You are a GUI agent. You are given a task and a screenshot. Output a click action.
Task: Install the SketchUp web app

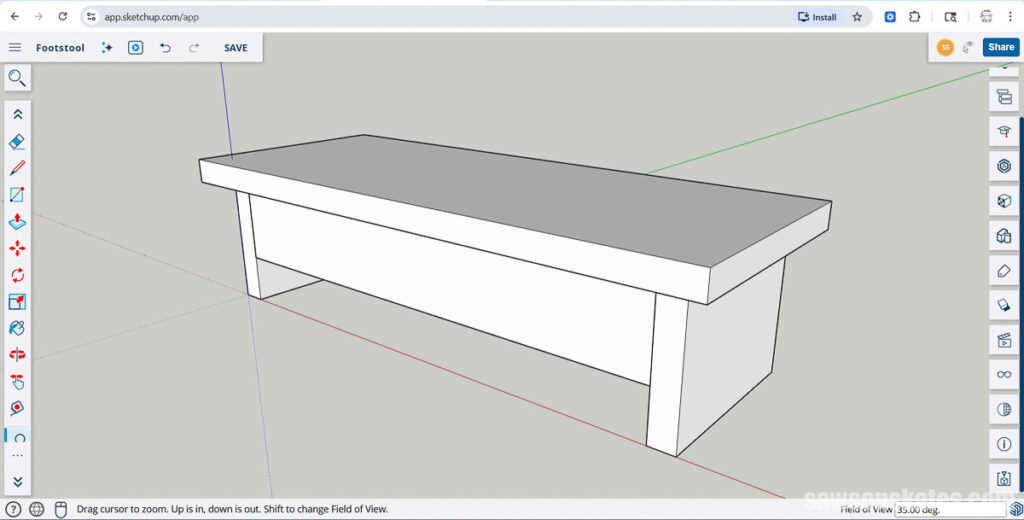818,17
